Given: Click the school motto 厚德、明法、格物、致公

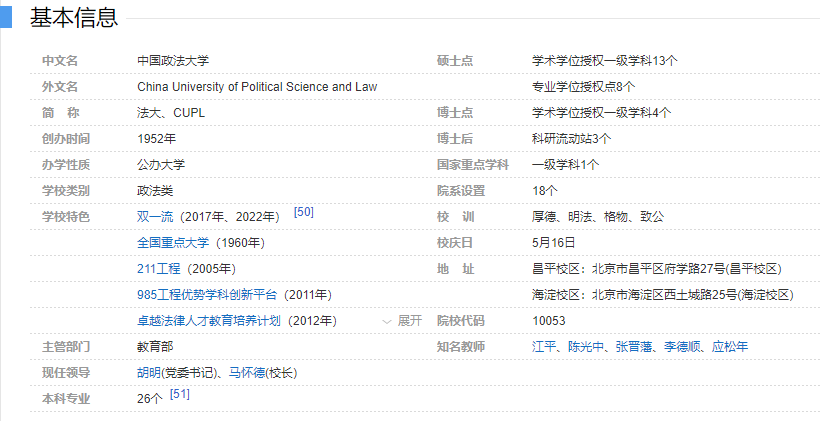Looking at the screenshot, I should (598, 216).
